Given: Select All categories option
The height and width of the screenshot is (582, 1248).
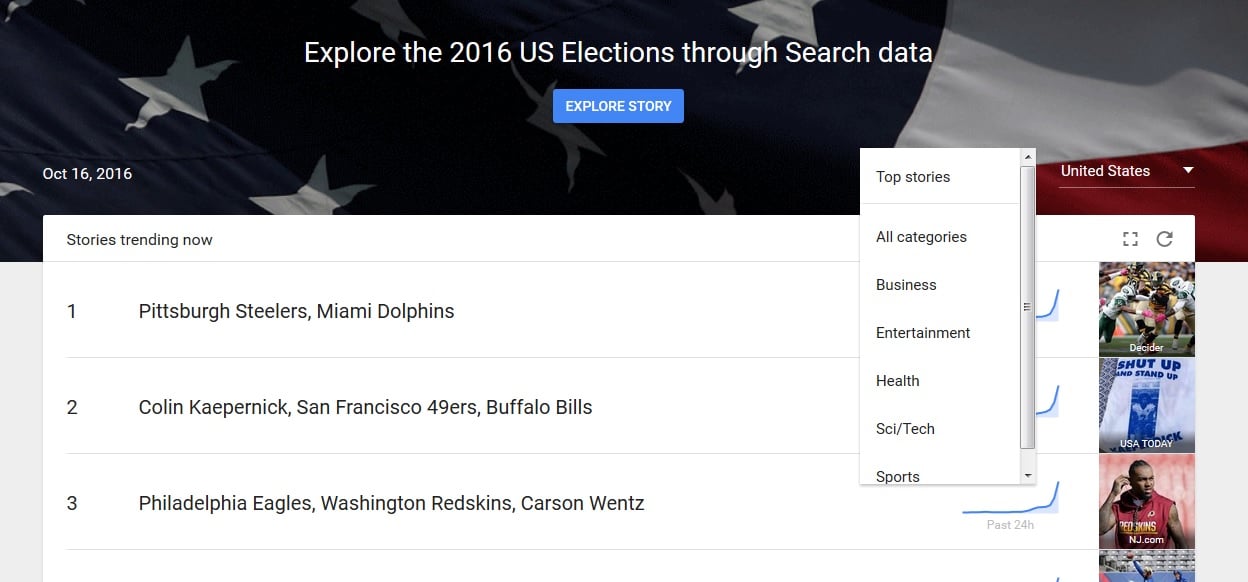Looking at the screenshot, I should (x=921, y=237).
